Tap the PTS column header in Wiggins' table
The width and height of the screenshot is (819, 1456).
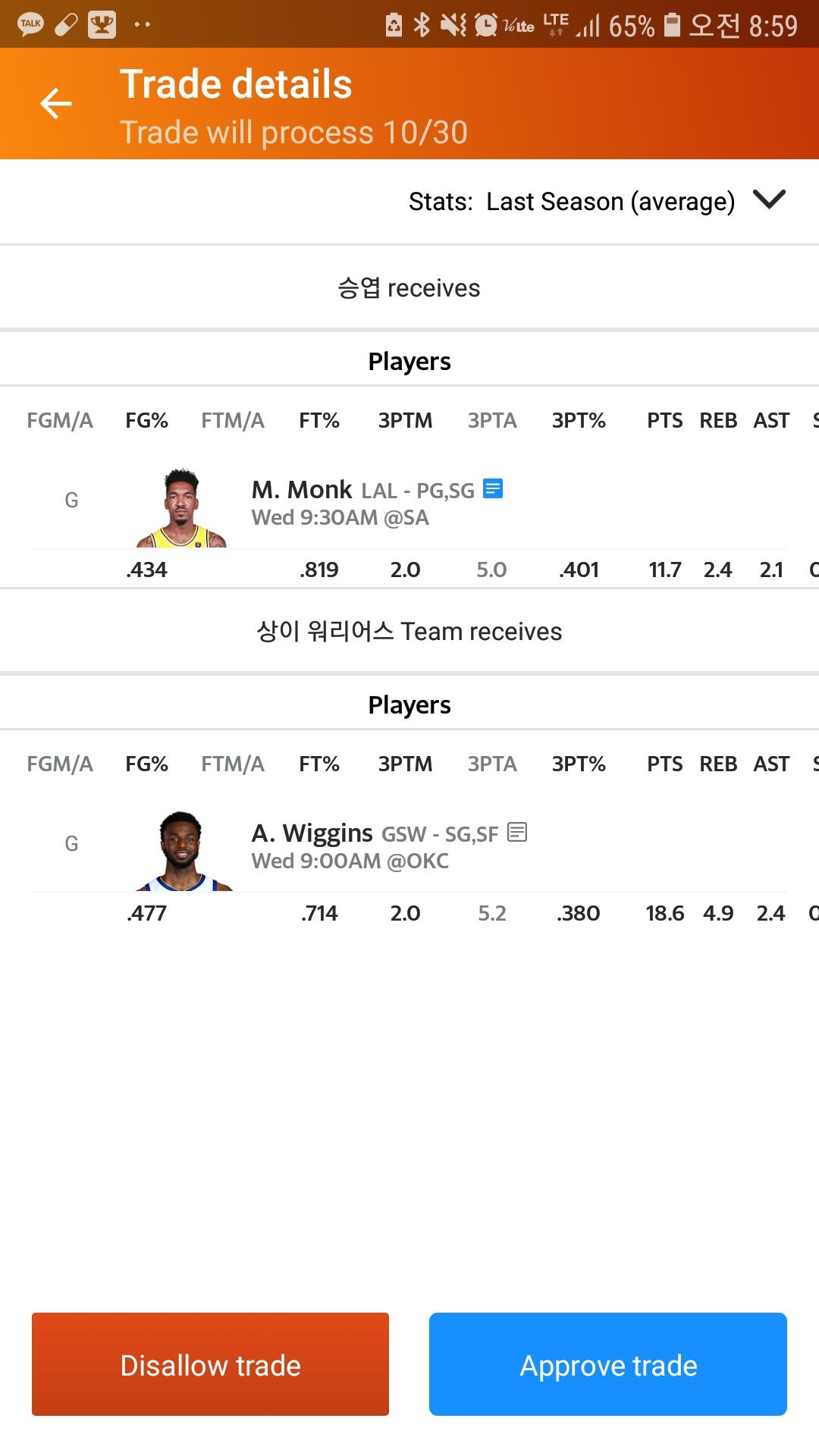pos(664,764)
